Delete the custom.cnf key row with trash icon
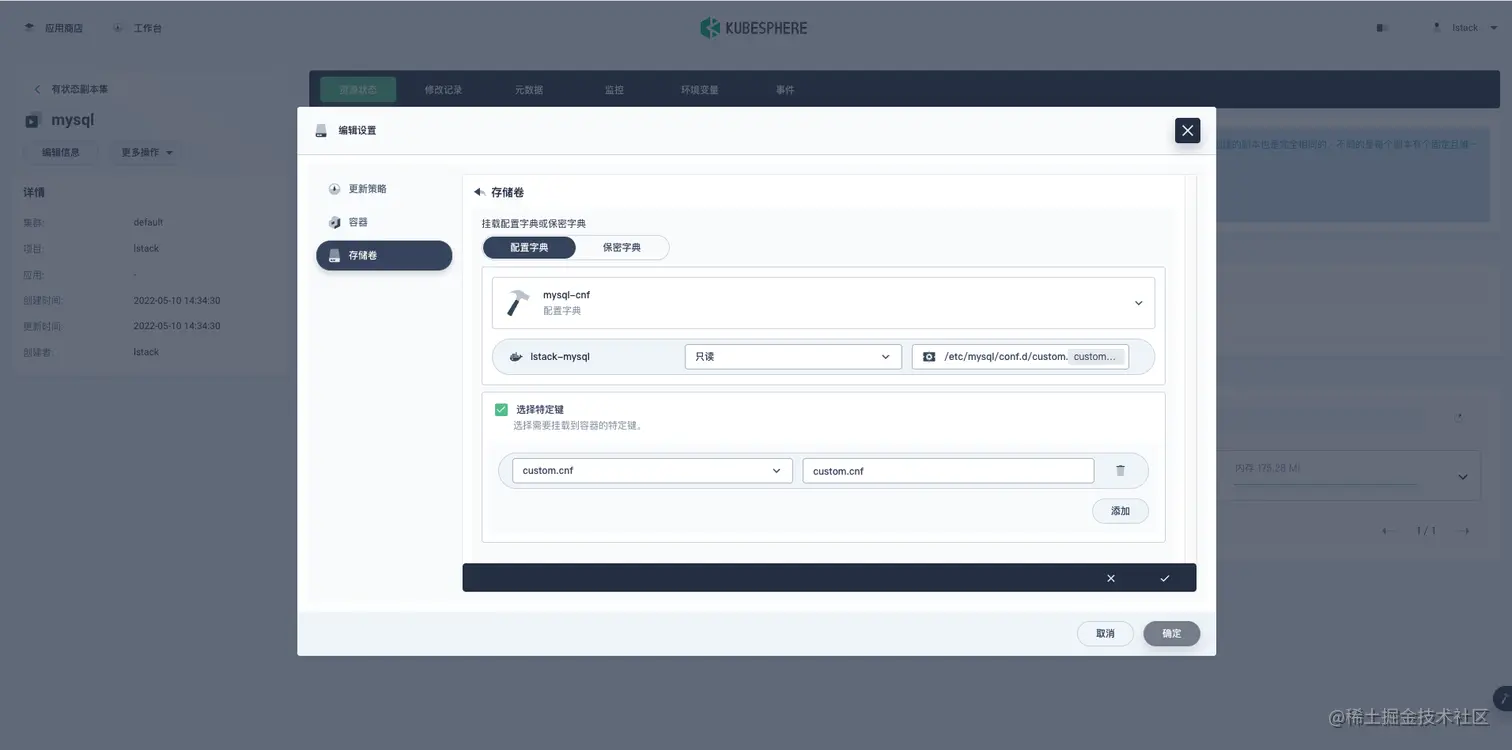The height and width of the screenshot is (750, 1512). 1120,471
